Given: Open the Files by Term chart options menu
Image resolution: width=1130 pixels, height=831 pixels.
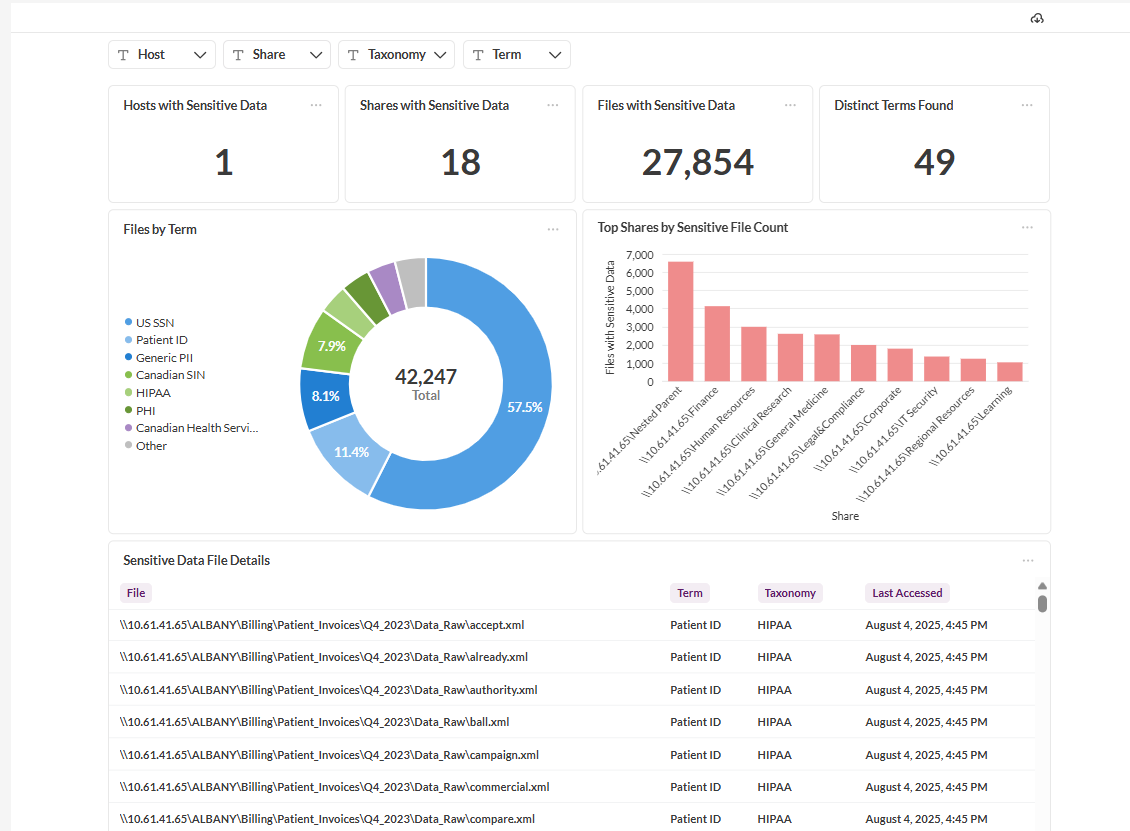Looking at the screenshot, I should click(553, 228).
